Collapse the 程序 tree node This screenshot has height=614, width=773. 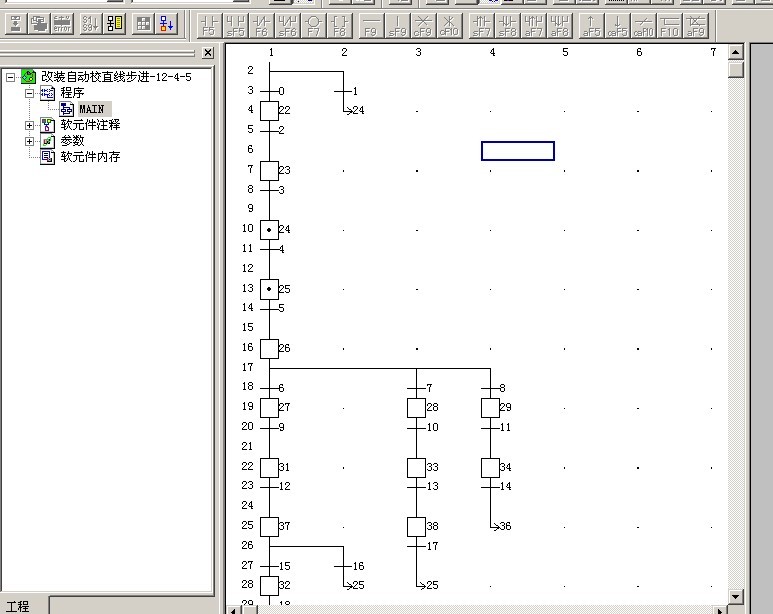[x=30, y=93]
